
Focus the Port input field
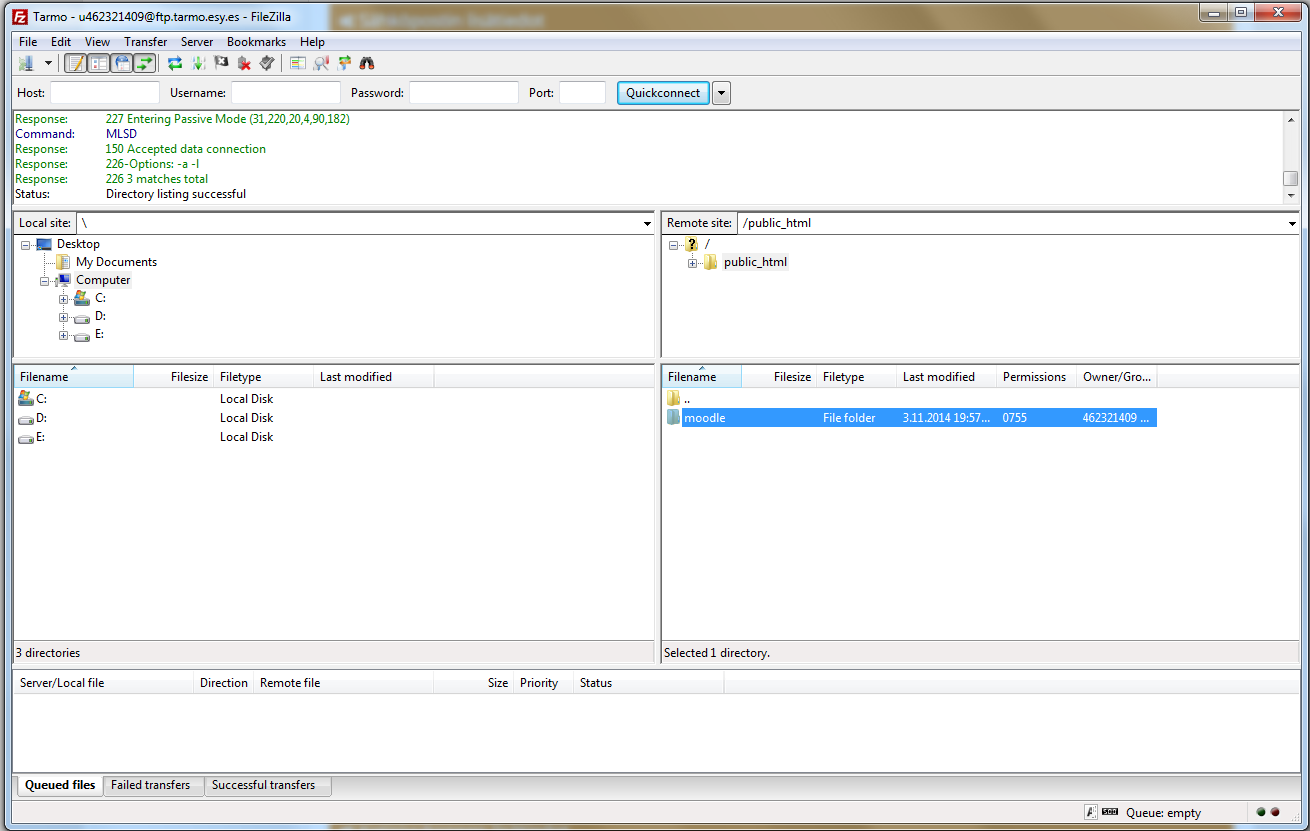pos(582,93)
